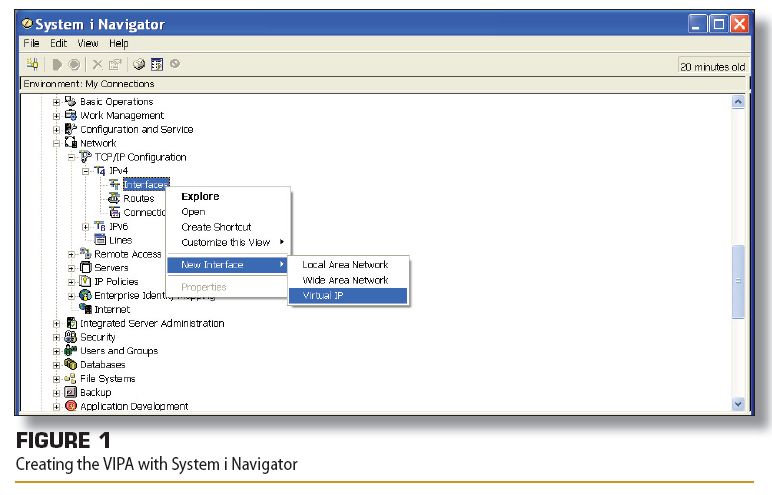Screen dimensions: 772x495
Task: Open the Edit menu
Action: [x=58, y=43]
